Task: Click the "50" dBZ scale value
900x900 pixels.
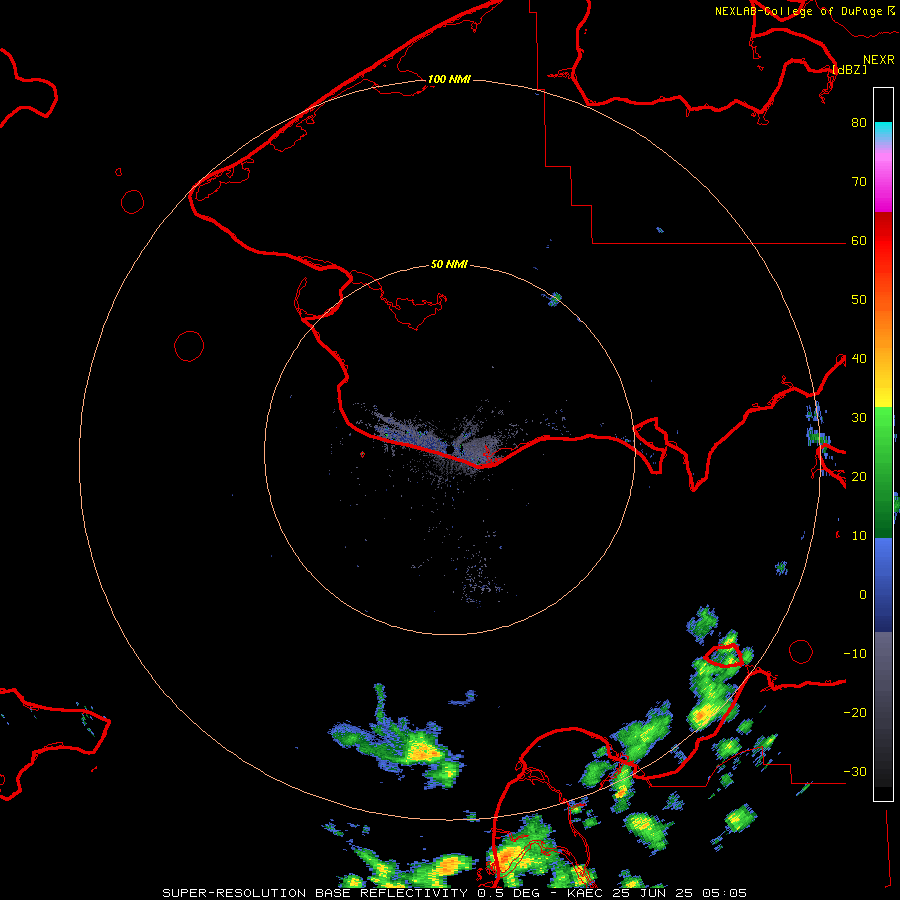Action: click(859, 300)
